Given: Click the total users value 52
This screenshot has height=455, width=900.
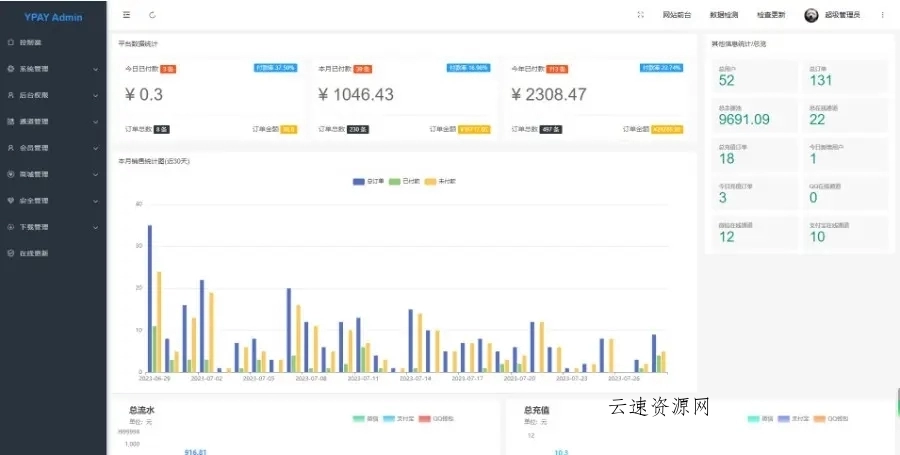Looking at the screenshot, I should 726,80.
